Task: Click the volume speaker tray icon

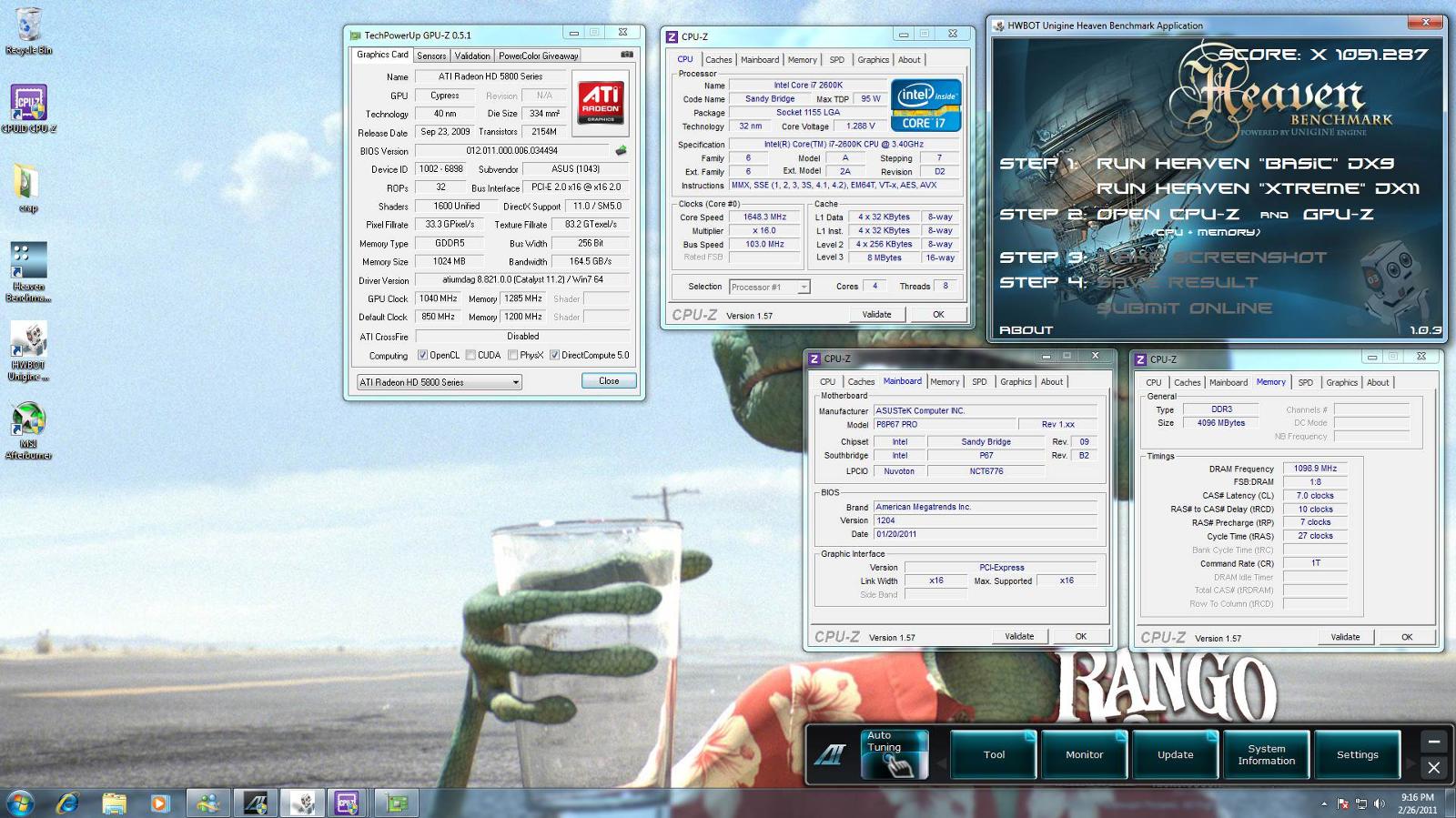Action: click(1380, 803)
